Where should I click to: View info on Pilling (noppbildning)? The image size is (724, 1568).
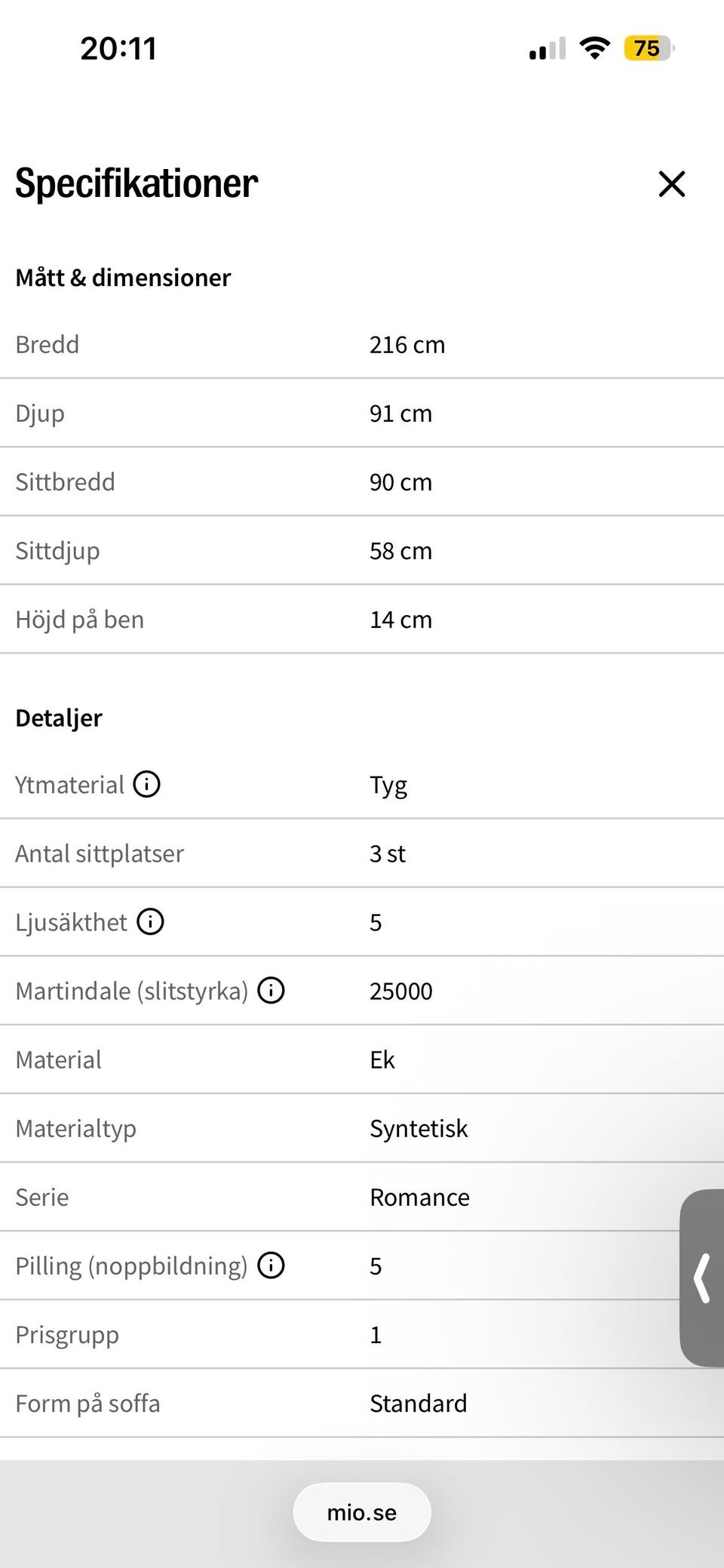(271, 1265)
